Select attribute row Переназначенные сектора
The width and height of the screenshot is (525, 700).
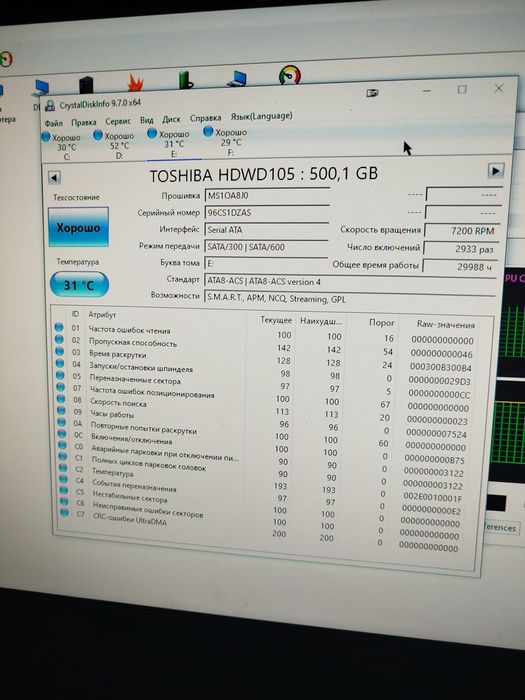click(x=262, y=383)
